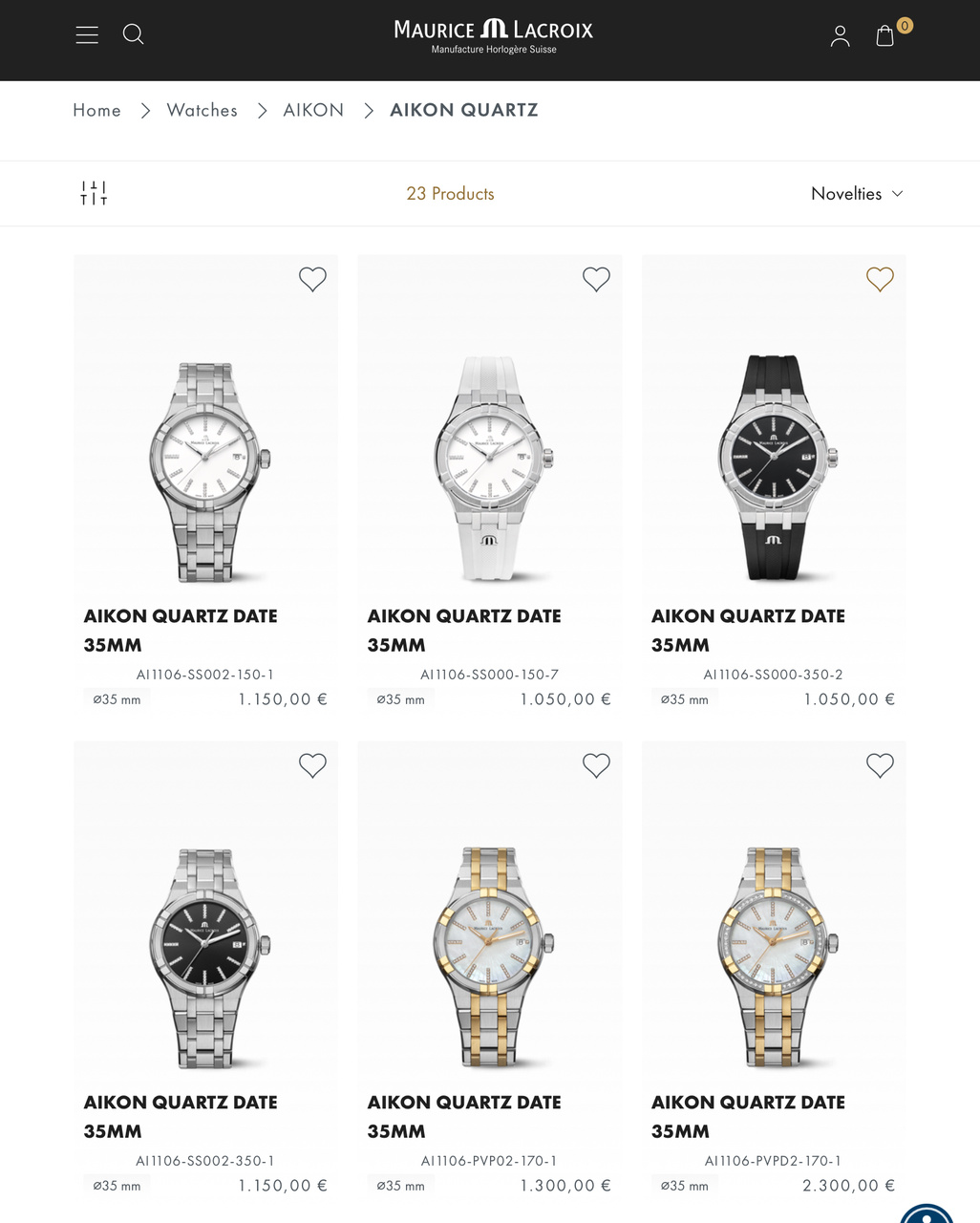980x1223 pixels.
Task: Favorite the AI1106-PVPD2-170-1 watch
Action: click(x=880, y=765)
